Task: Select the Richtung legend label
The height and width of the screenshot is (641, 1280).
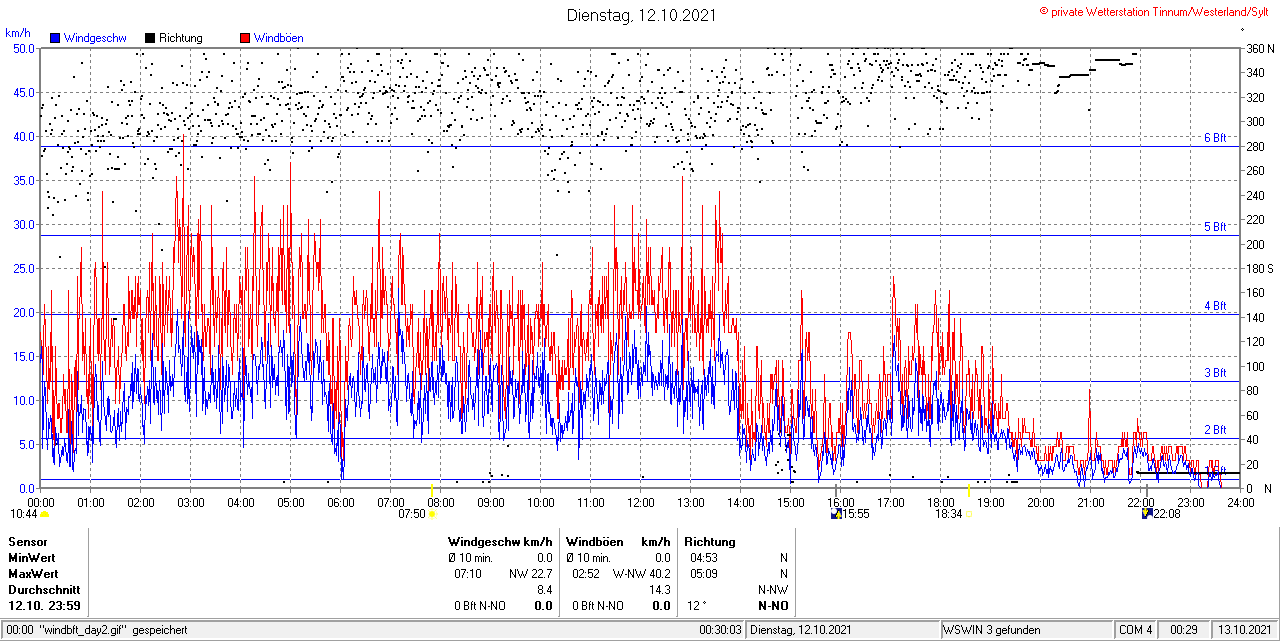Action: point(180,38)
